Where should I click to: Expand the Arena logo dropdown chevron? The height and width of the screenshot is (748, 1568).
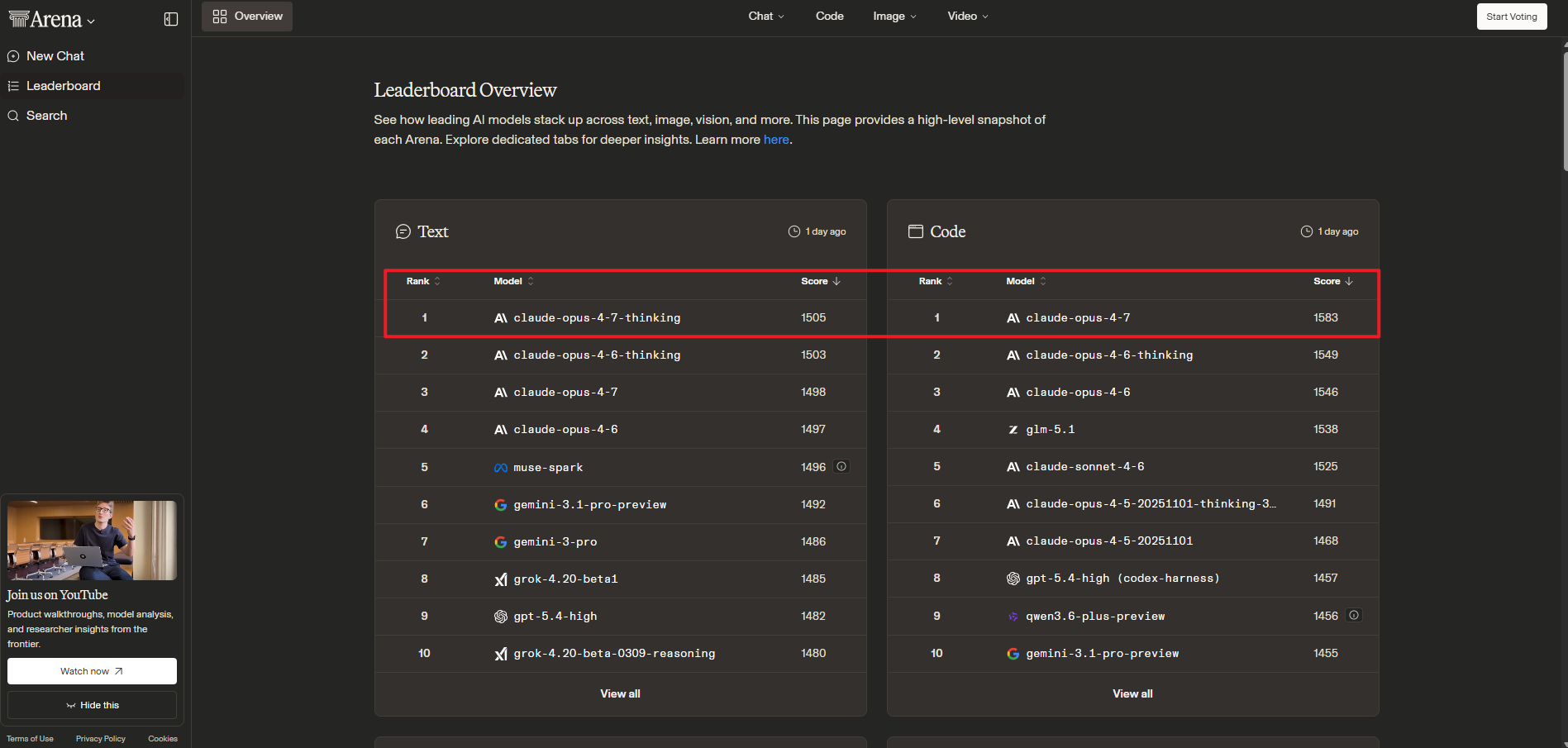point(91,21)
